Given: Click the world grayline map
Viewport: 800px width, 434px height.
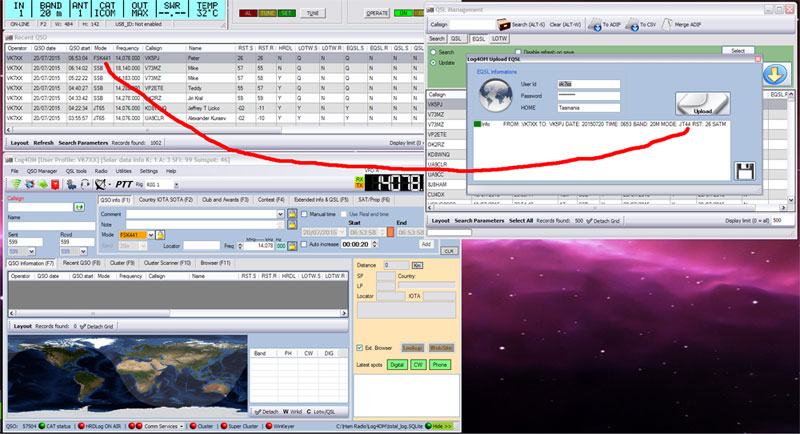Looking at the screenshot, I should (x=128, y=373).
